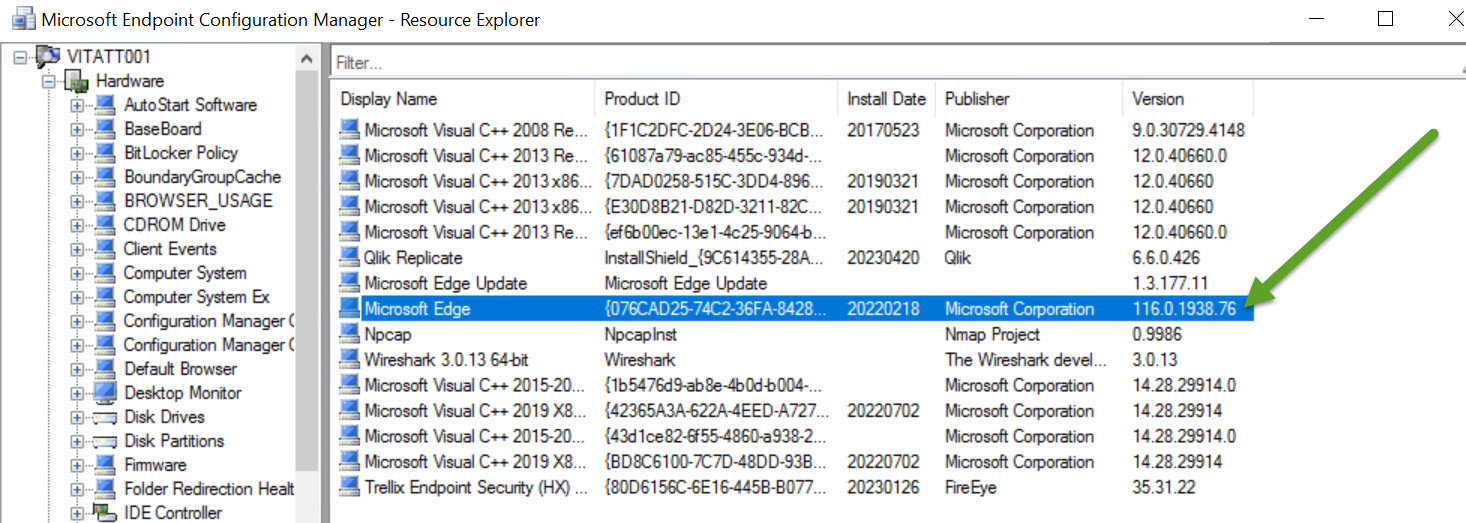Viewport: 1466px width, 523px height.
Task: Collapse the Hardware tree node
Action: (x=48, y=81)
